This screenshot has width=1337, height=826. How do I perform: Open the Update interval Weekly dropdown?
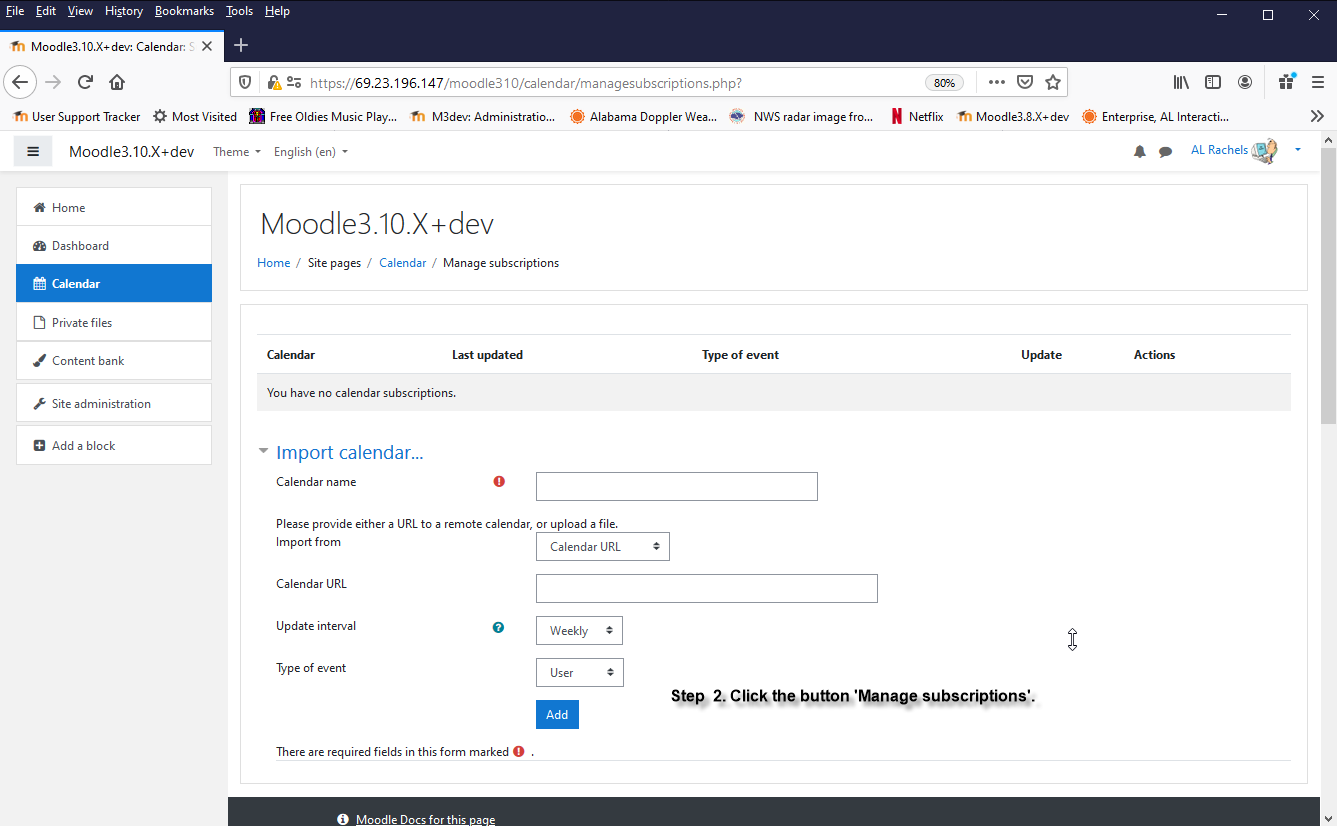(x=579, y=630)
